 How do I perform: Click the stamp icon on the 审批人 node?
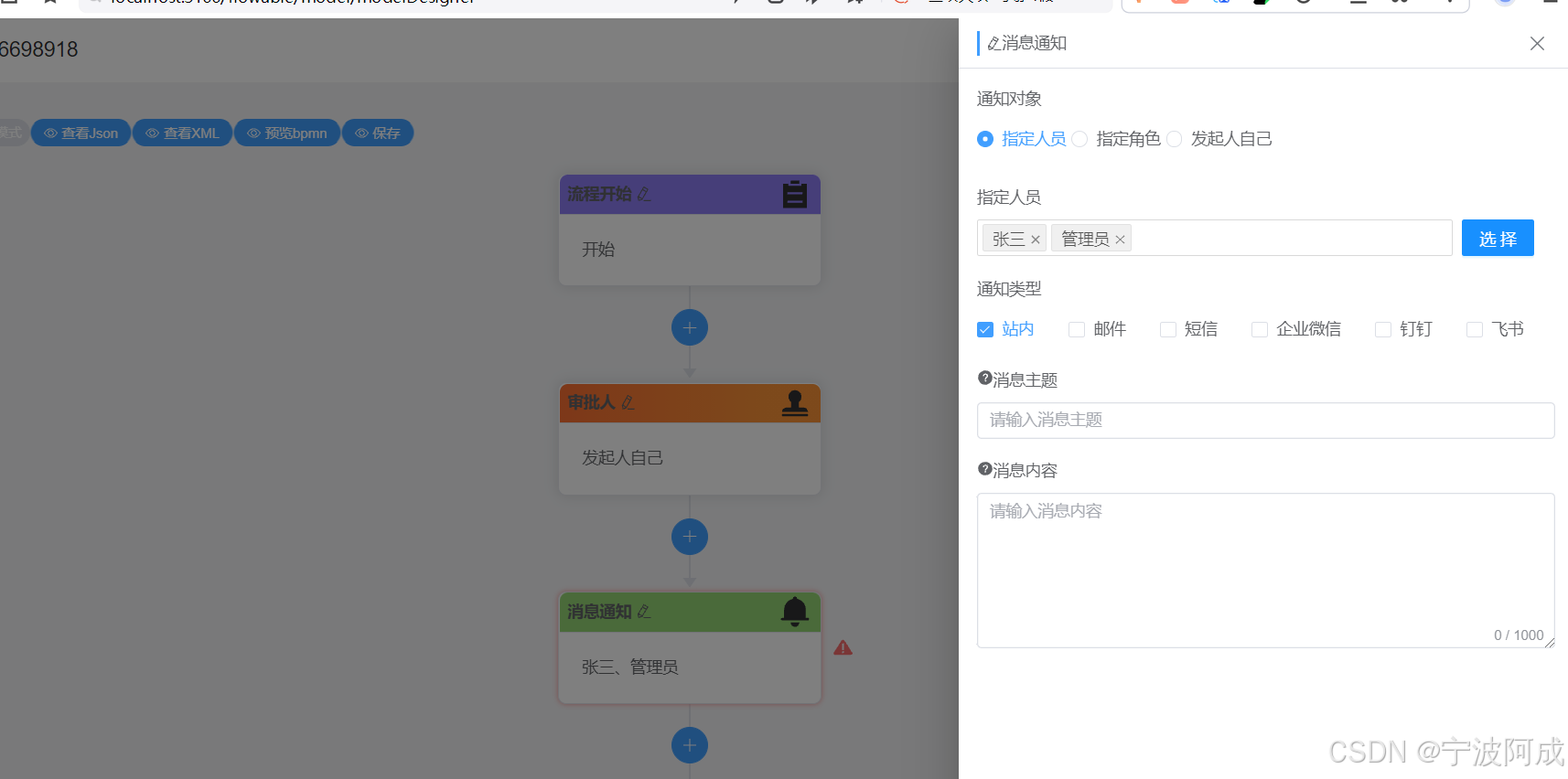[794, 403]
